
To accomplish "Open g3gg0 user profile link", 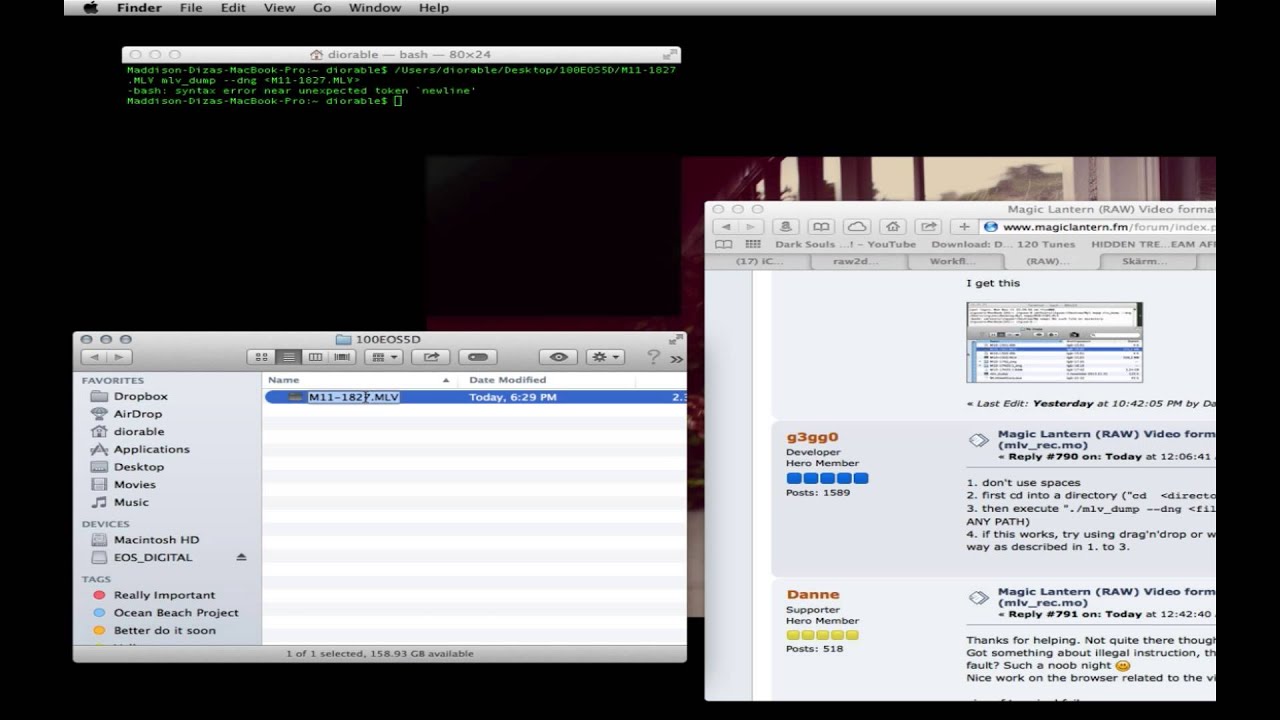I will click(x=812, y=437).
